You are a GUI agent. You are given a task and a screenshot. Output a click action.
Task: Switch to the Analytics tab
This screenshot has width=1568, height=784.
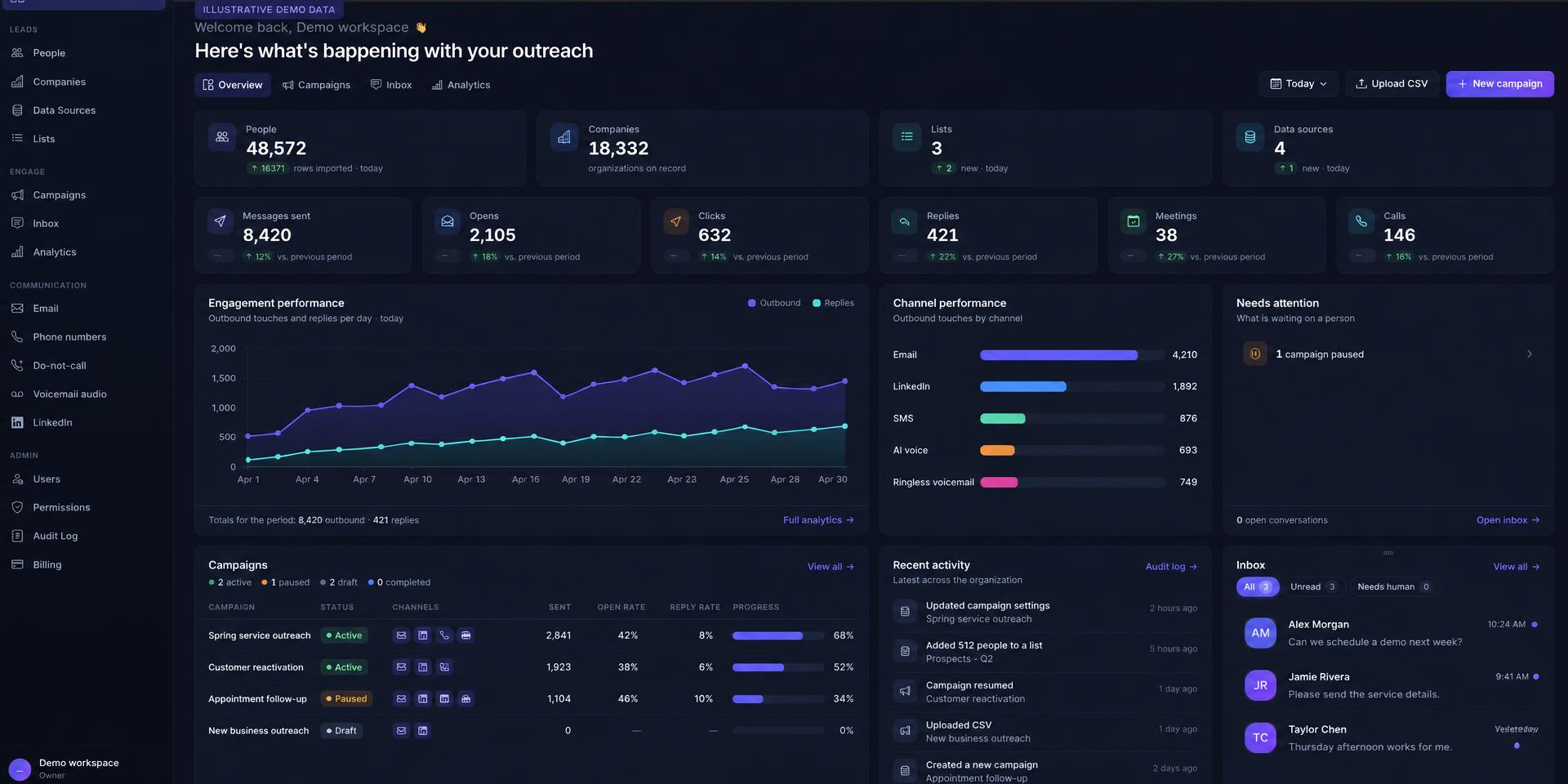point(461,85)
